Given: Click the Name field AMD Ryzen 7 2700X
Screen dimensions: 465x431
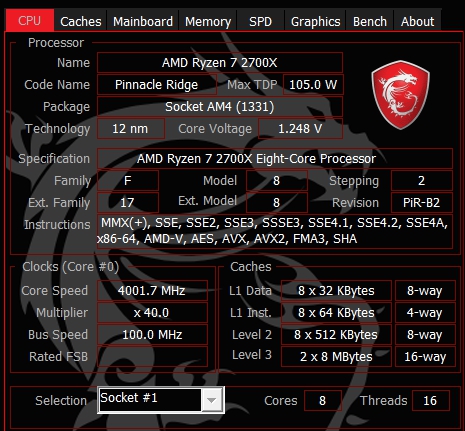Looking at the screenshot, I should 220,63.
